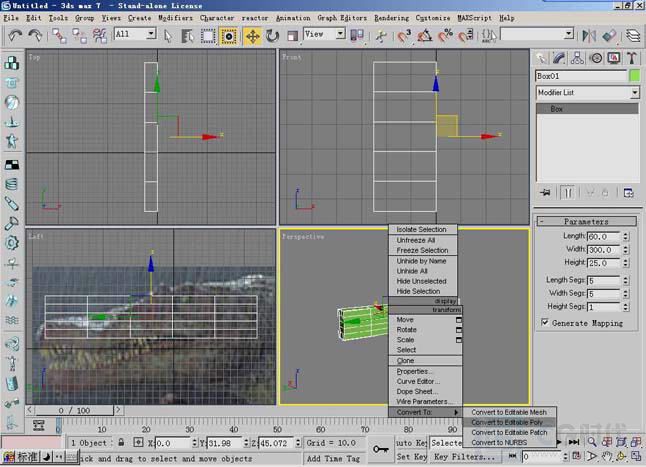The image size is (646, 467).
Task: Click the Set Key key icon
Action: [380, 449]
